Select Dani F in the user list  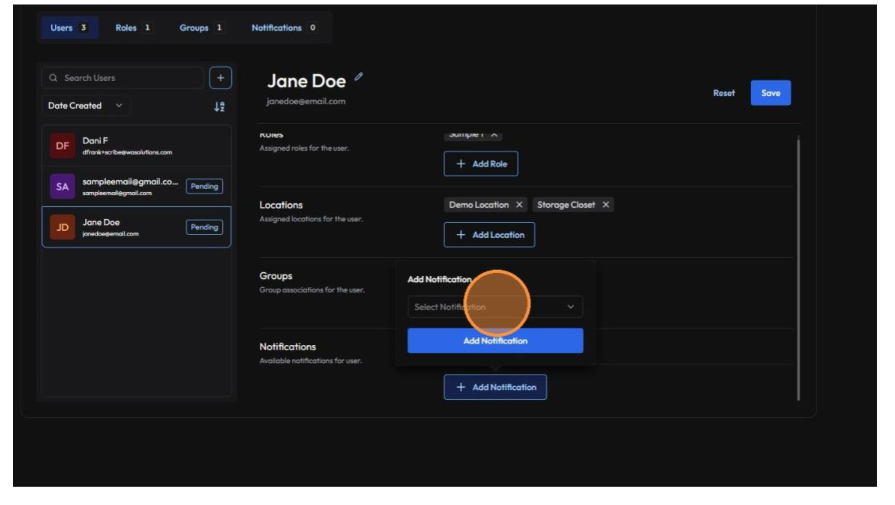coord(136,146)
